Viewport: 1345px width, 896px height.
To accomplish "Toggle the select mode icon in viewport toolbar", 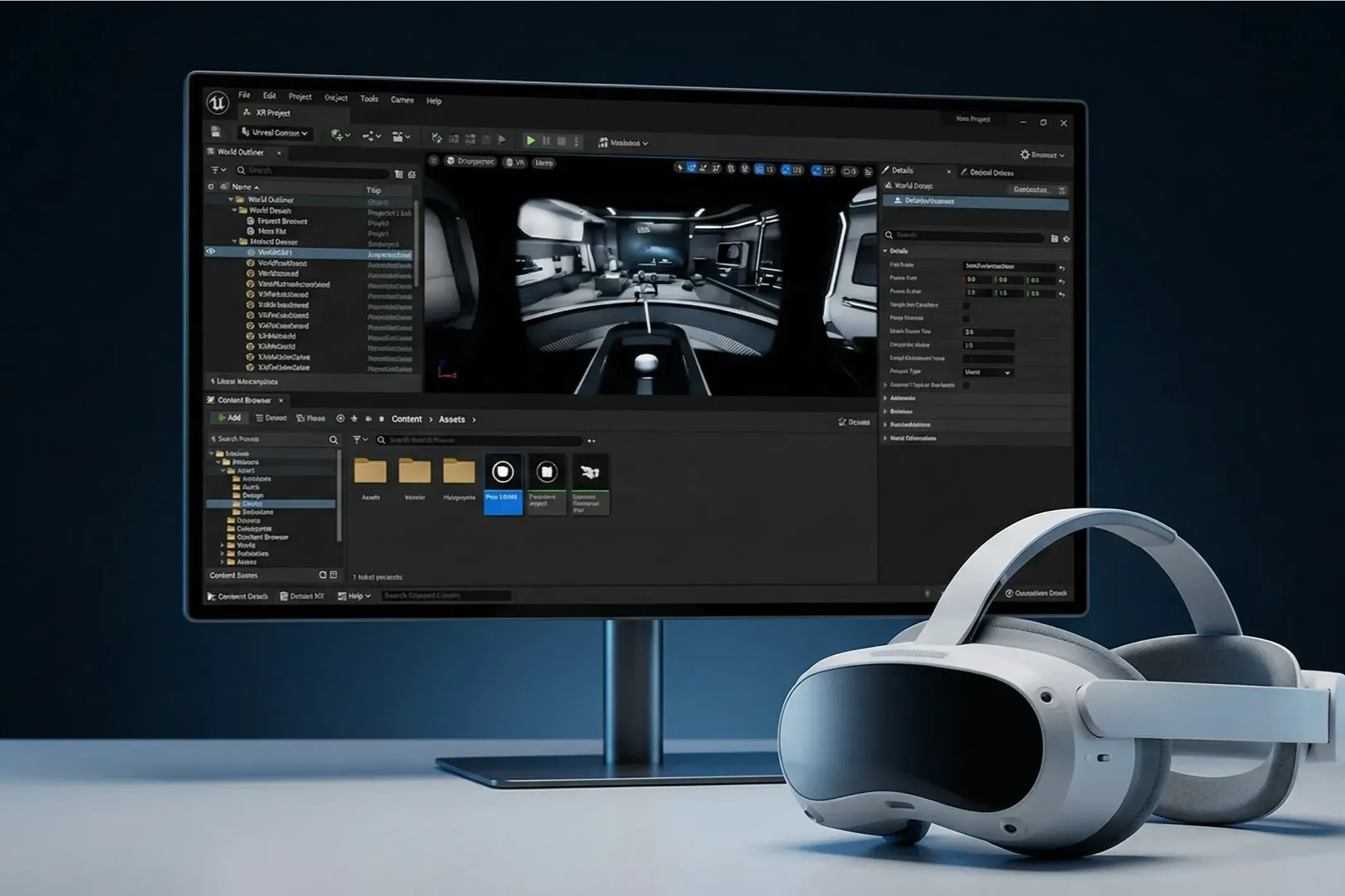I will (679, 167).
